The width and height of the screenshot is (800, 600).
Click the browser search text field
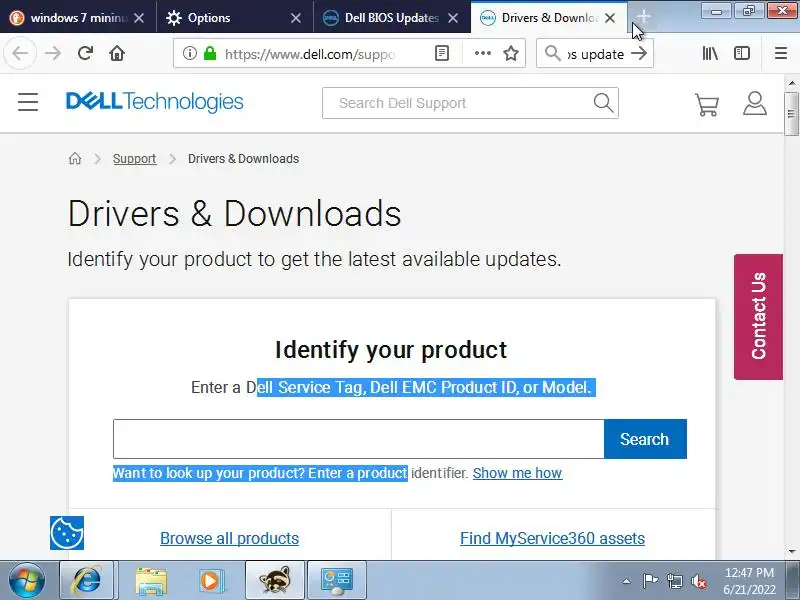pos(595,54)
